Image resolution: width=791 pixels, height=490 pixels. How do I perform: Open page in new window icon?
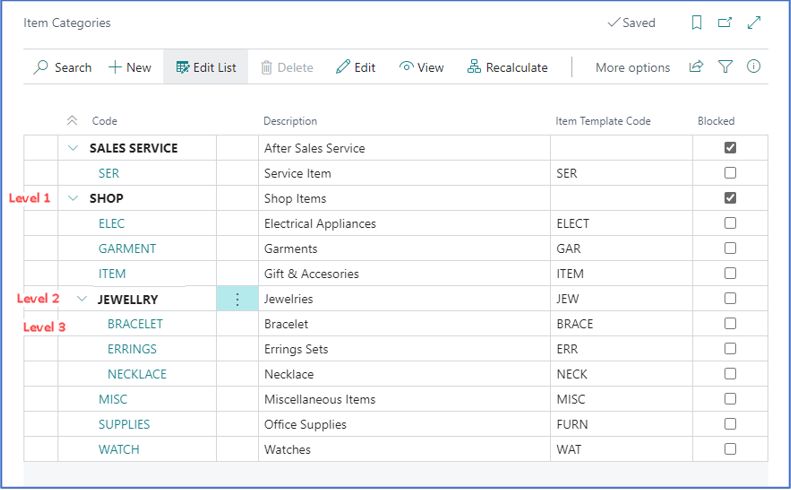[725, 23]
